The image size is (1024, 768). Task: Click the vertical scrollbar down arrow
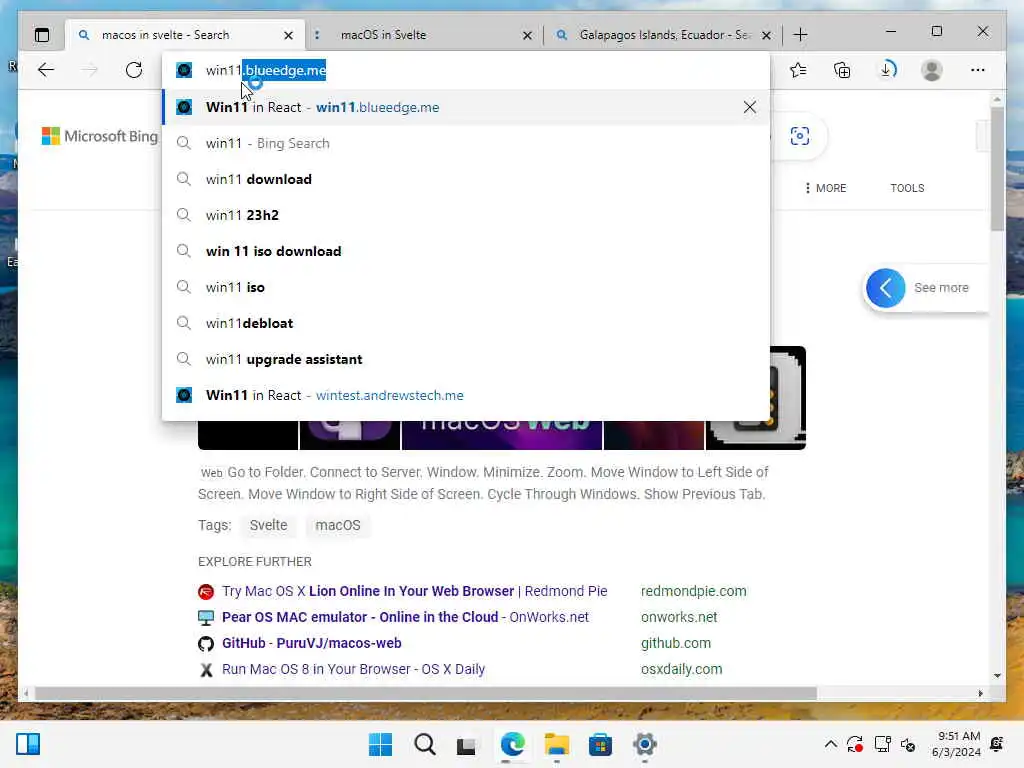pos(997,676)
